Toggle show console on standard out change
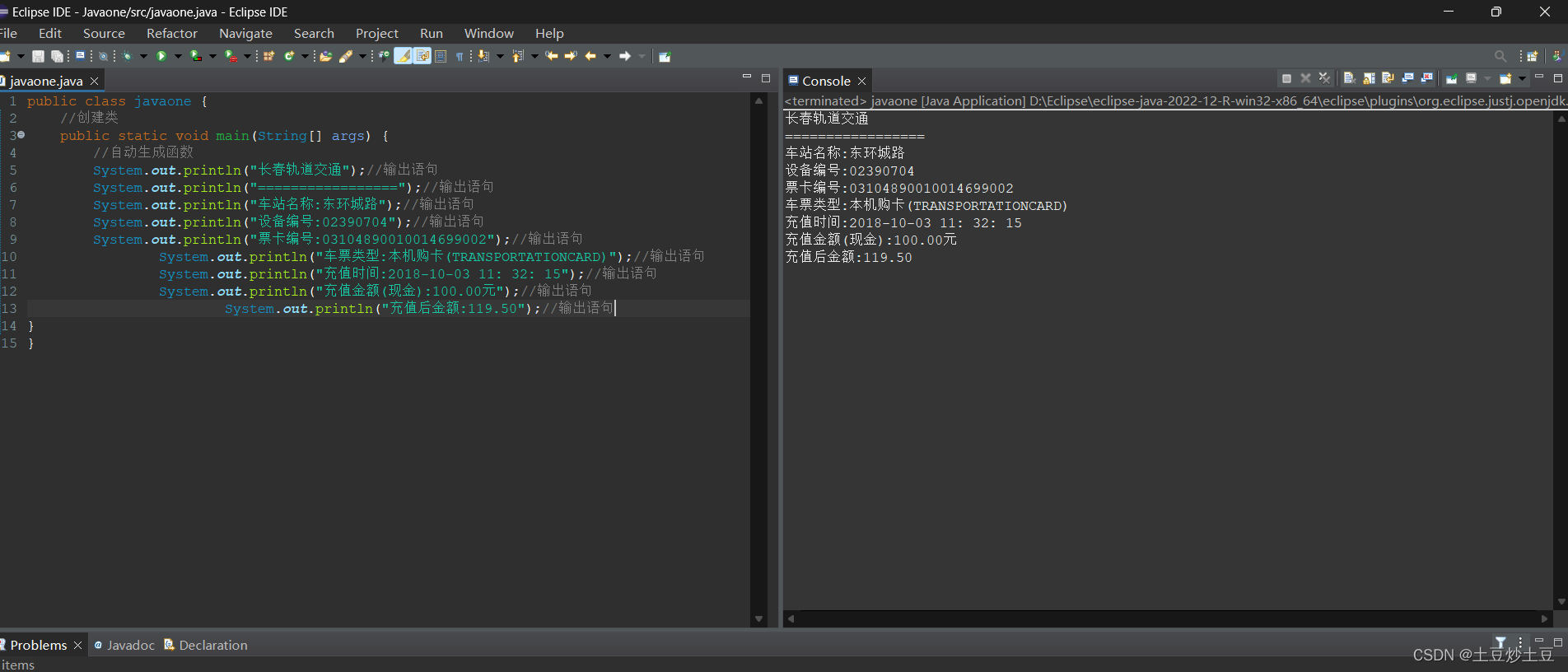The image size is (1568, 672). click(1407, 78)
